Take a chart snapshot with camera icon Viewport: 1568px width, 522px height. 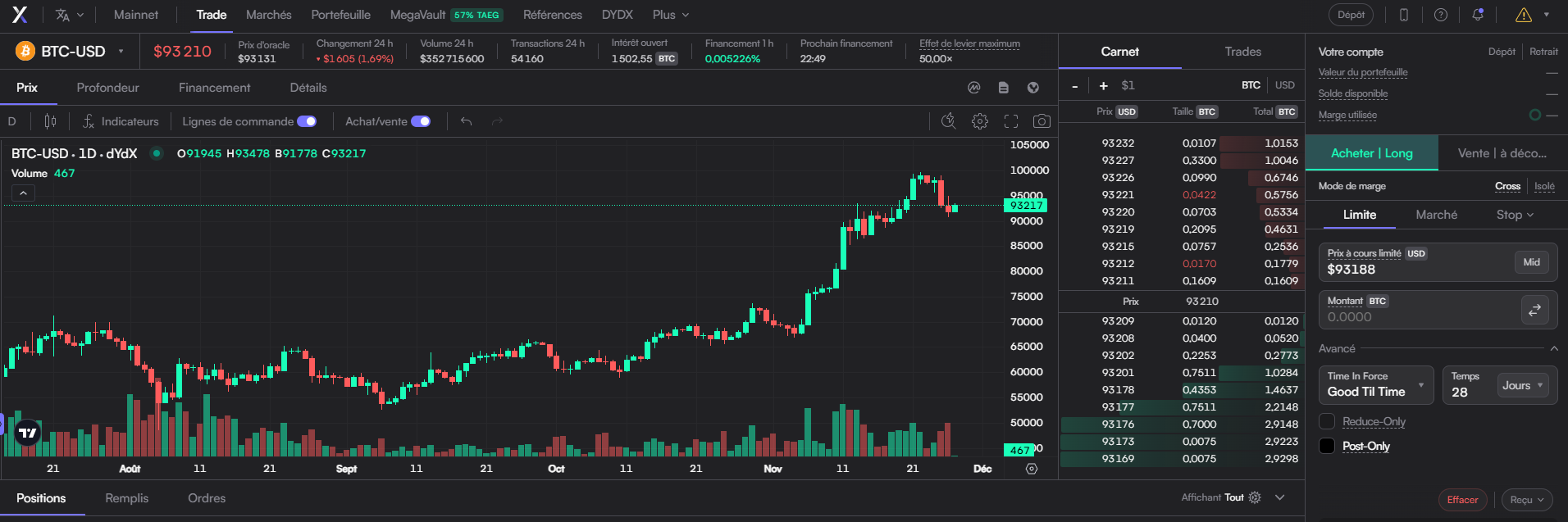pyautogui.click(x=1042, y=121)
